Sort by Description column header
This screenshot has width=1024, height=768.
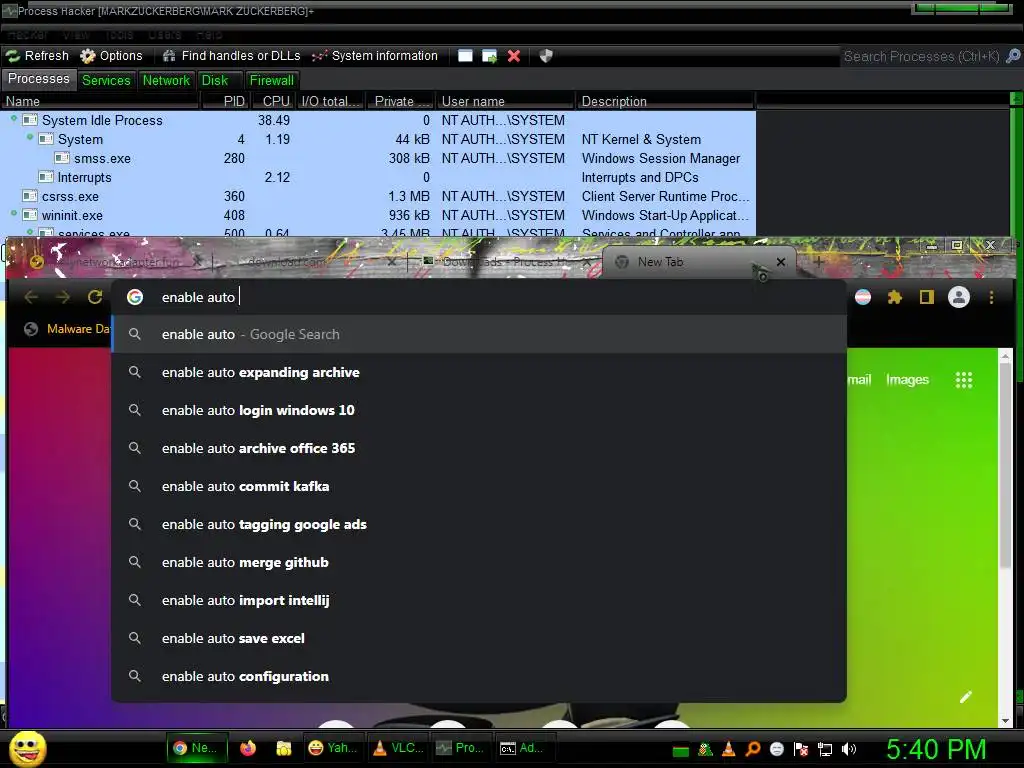tap(665, 101)
